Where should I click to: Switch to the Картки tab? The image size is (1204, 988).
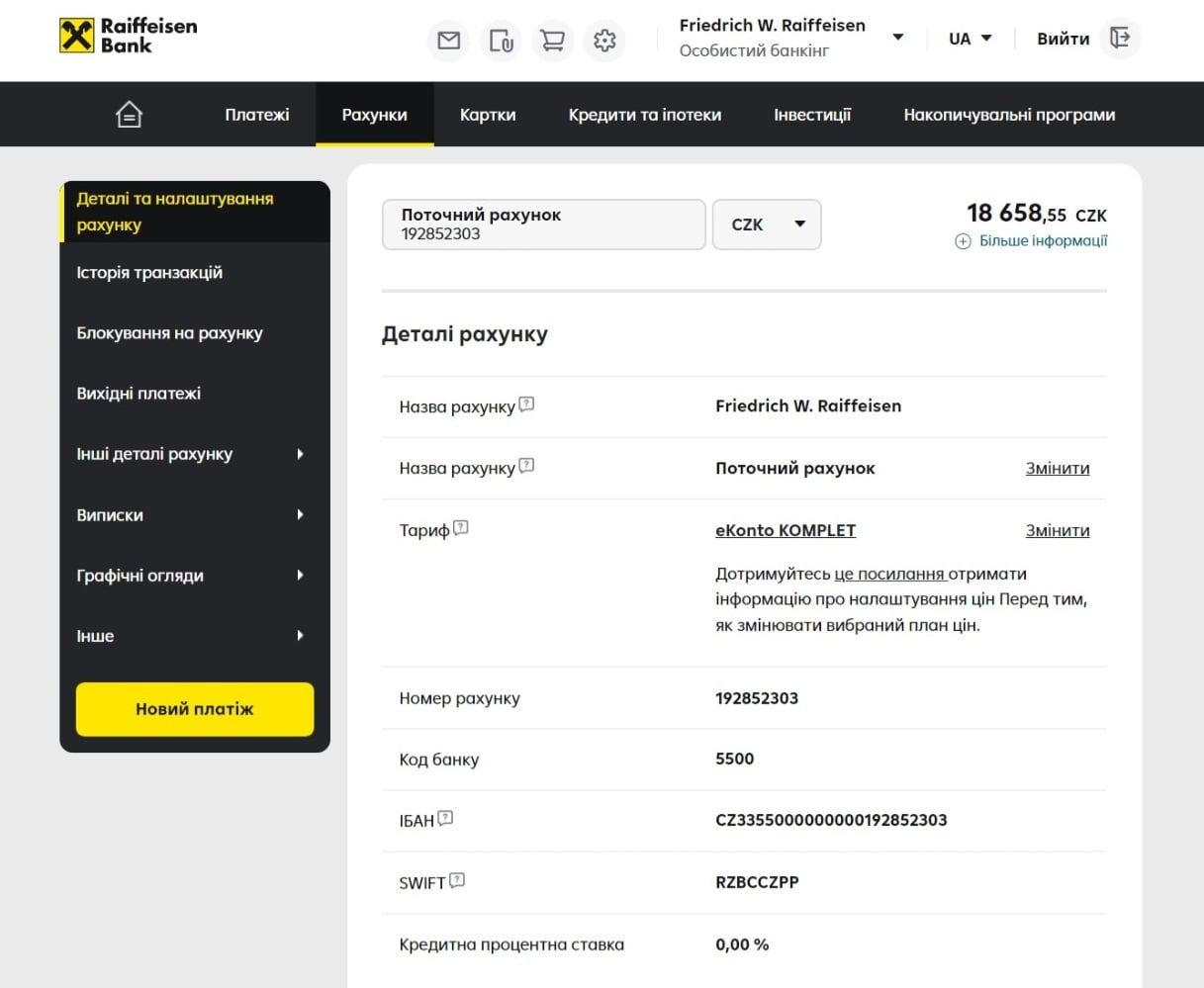coord(488,115)
